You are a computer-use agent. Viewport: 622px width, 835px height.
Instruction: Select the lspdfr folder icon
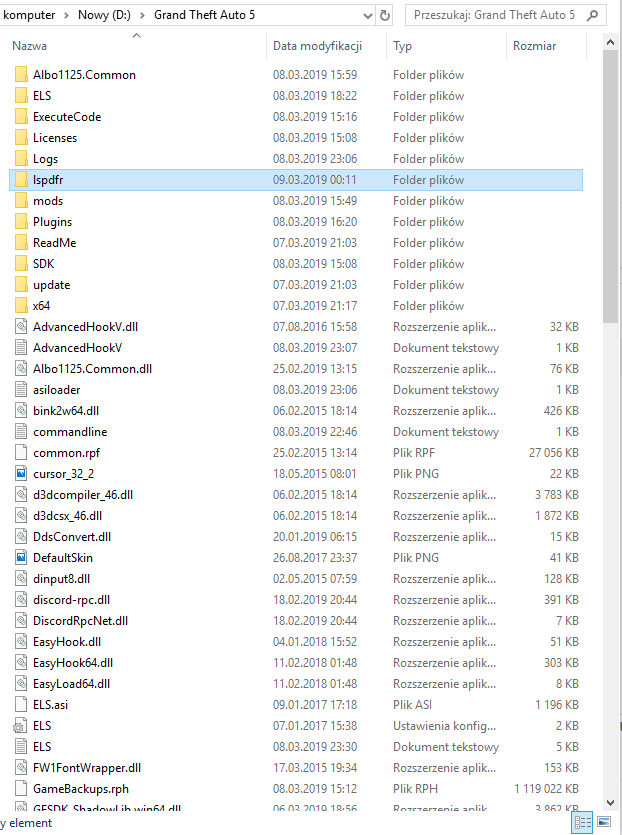coord(21,180)
